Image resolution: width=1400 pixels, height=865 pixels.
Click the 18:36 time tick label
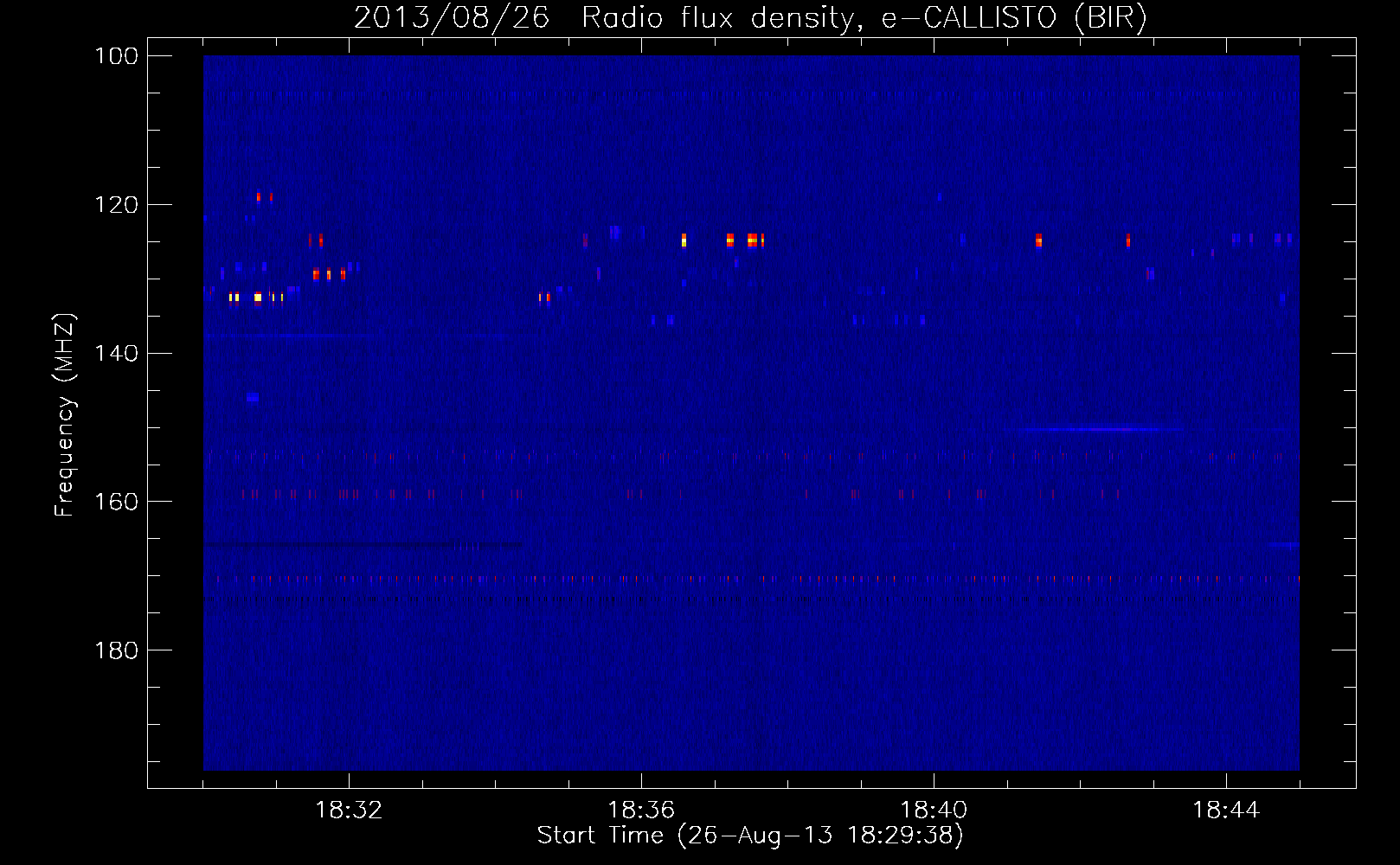coord(641,811)
